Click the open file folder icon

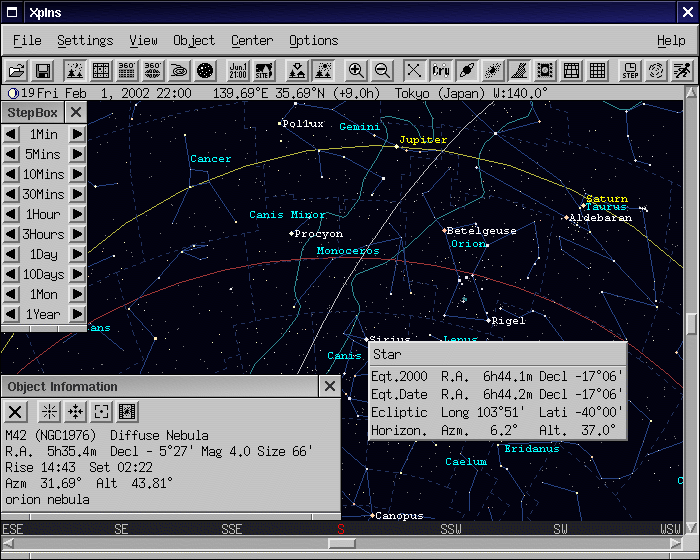(x=16, y=71)
